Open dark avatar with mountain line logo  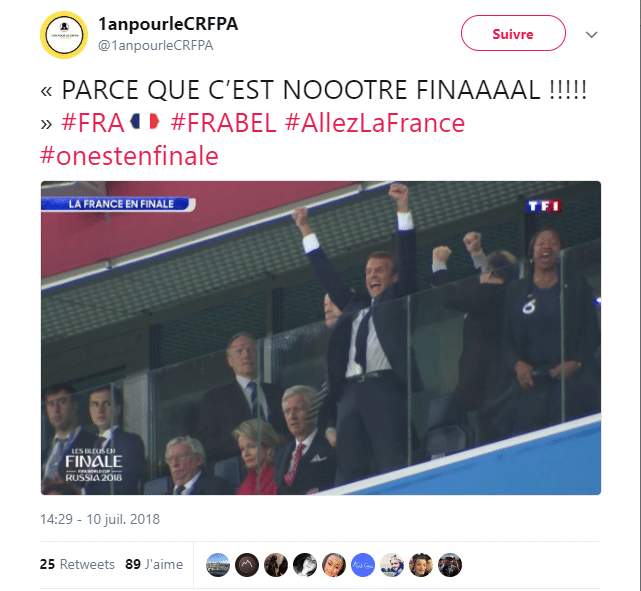pyautogui.click(x=247, y=565)
